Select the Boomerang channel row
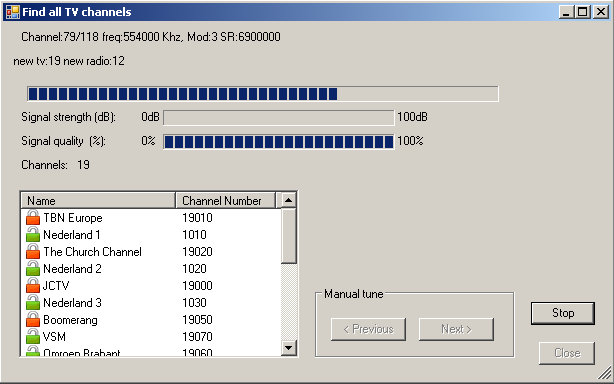The width and height of the screenshot is (614, 384). [151, 320]
